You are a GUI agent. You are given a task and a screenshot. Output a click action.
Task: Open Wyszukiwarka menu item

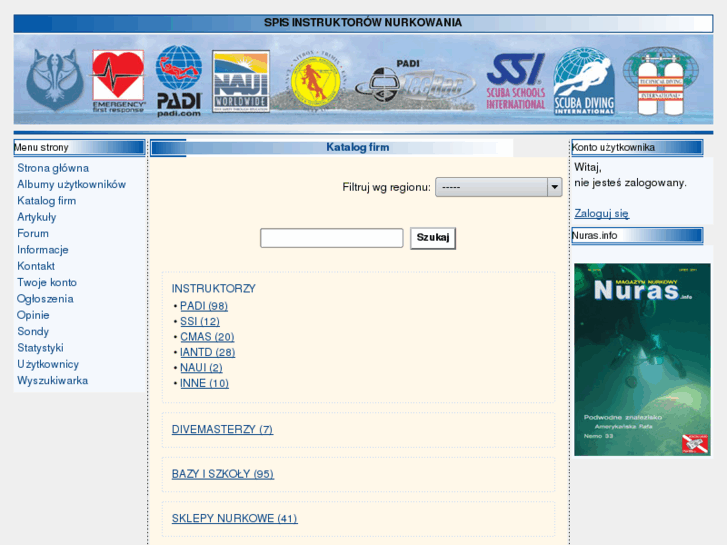point(52,380)
